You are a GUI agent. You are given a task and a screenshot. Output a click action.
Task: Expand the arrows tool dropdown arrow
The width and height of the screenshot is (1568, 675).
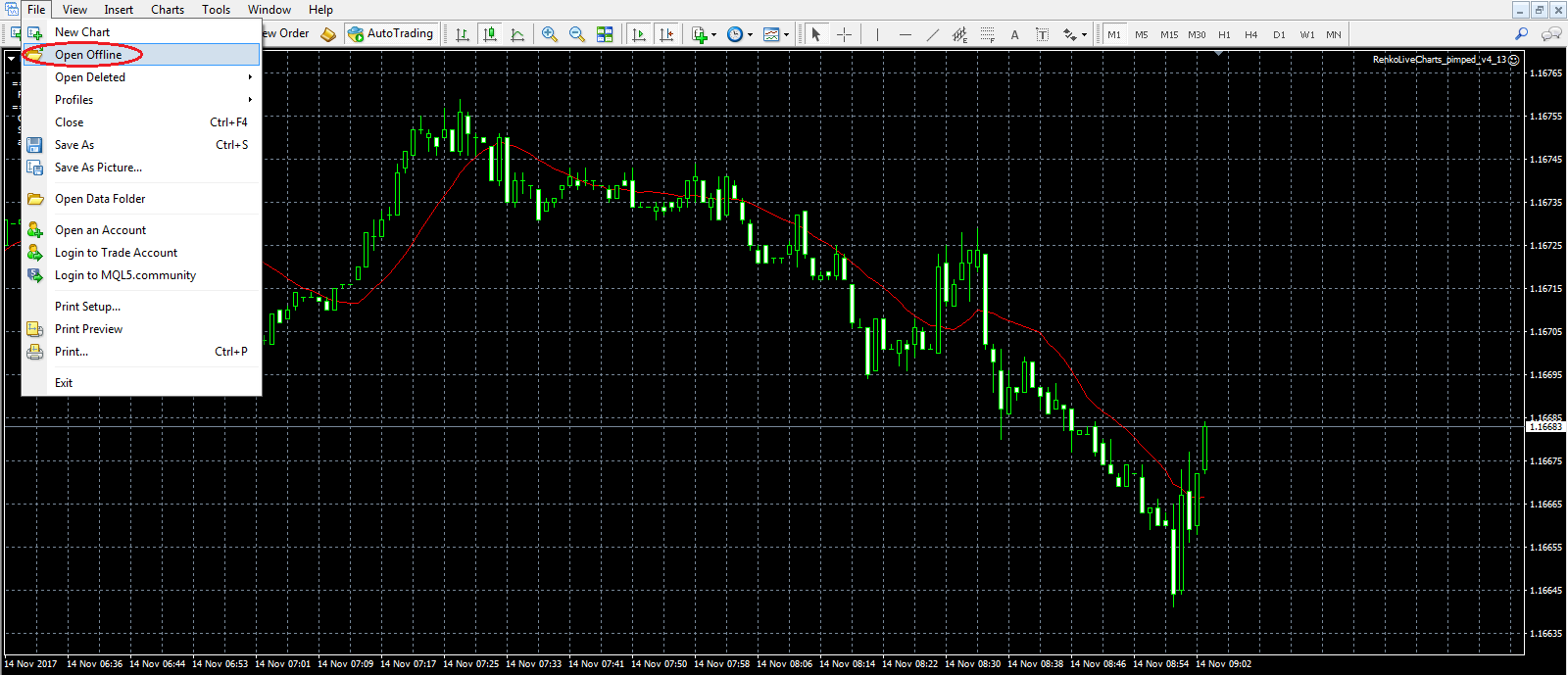click(x=1084, y=34)
